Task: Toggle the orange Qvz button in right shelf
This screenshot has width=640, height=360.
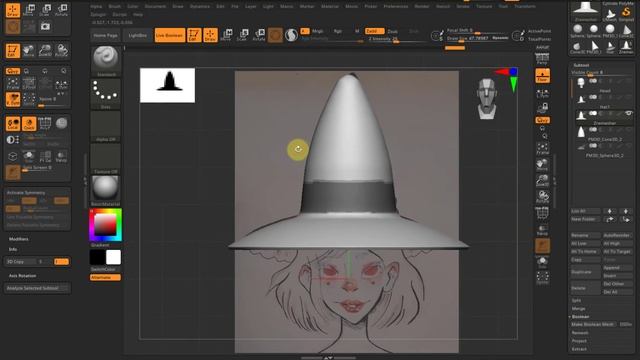Action: click(542, 120)
